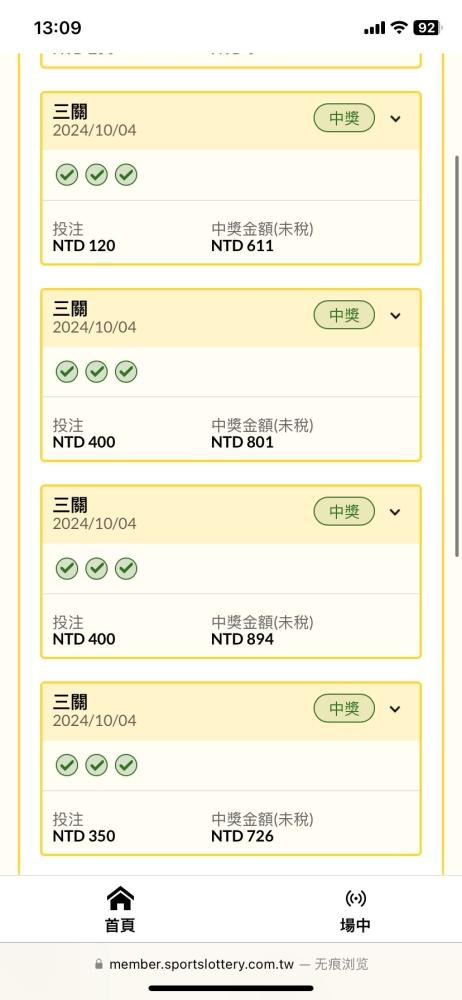462x1000 pixels.
Task: Expand the 三關 card with payout NTD 611
Action: pyautogui.click(x=395, y=119)
